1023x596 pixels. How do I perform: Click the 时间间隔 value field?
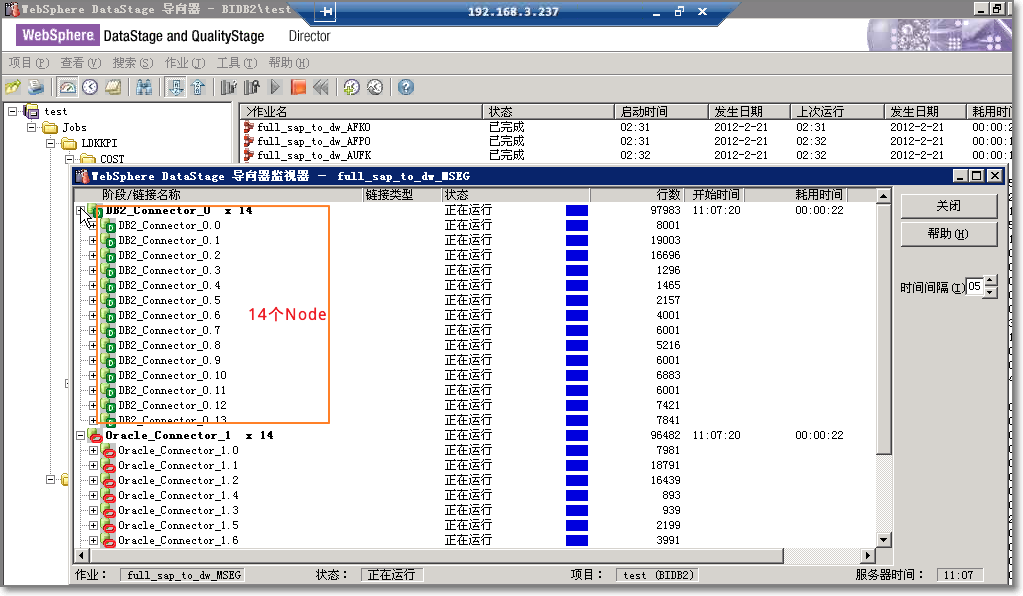[x=975, y=286]
